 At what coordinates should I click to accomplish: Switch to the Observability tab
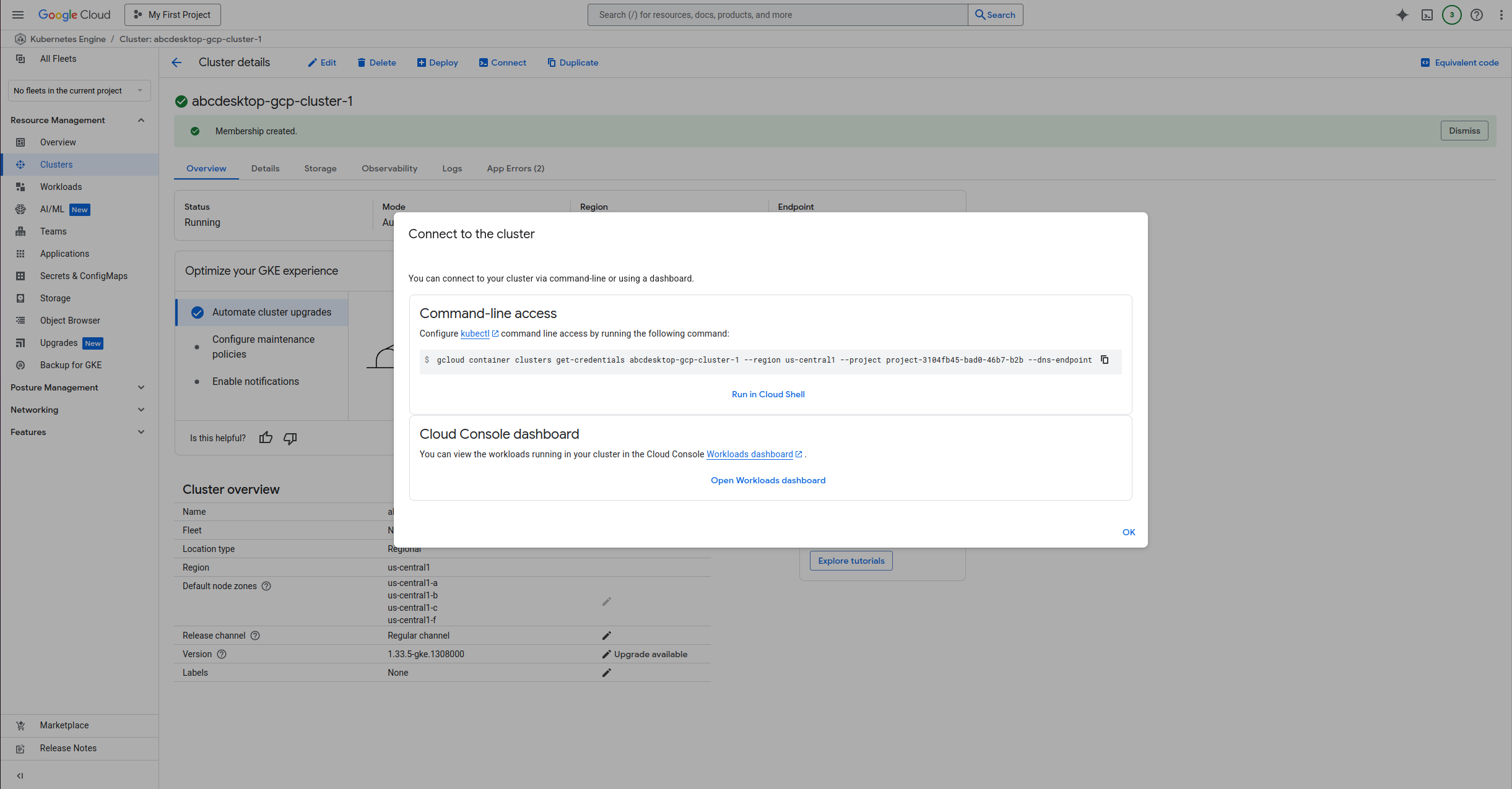pyautogui.click(x=389, y=168)
